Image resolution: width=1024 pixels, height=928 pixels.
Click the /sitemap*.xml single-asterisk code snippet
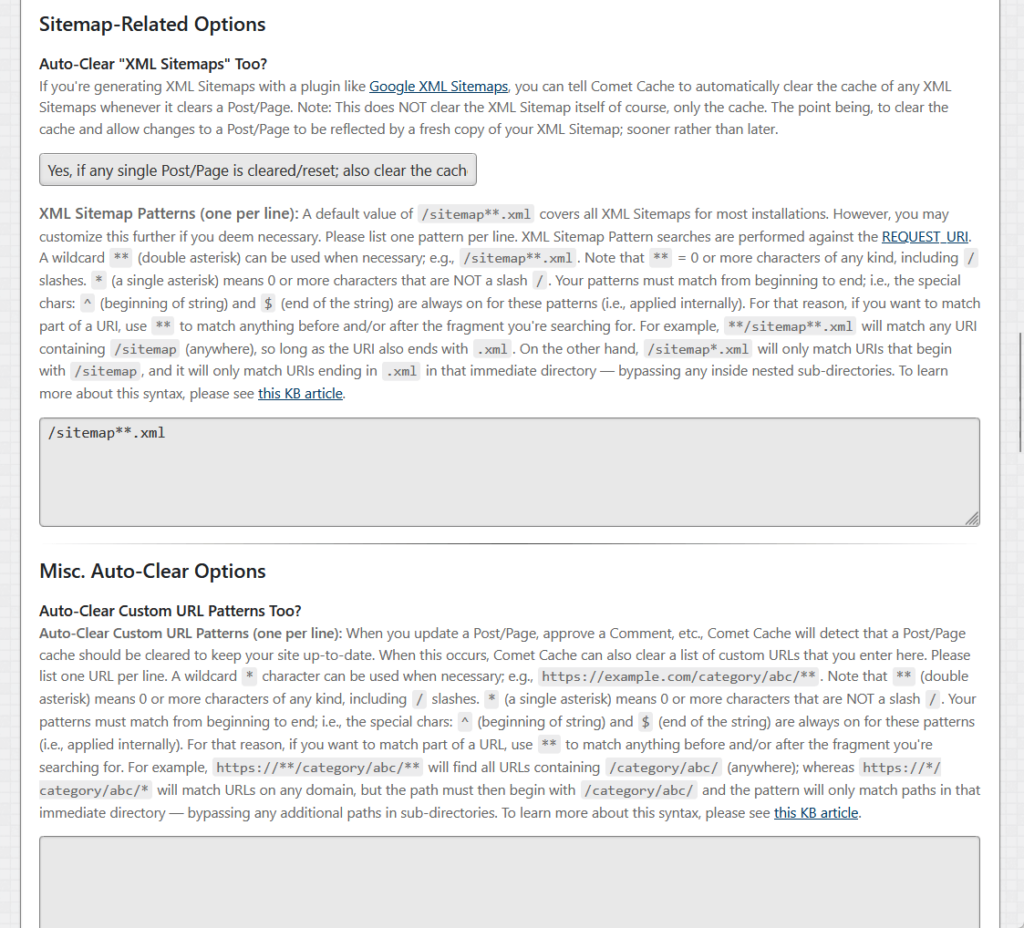pos(697,349)
